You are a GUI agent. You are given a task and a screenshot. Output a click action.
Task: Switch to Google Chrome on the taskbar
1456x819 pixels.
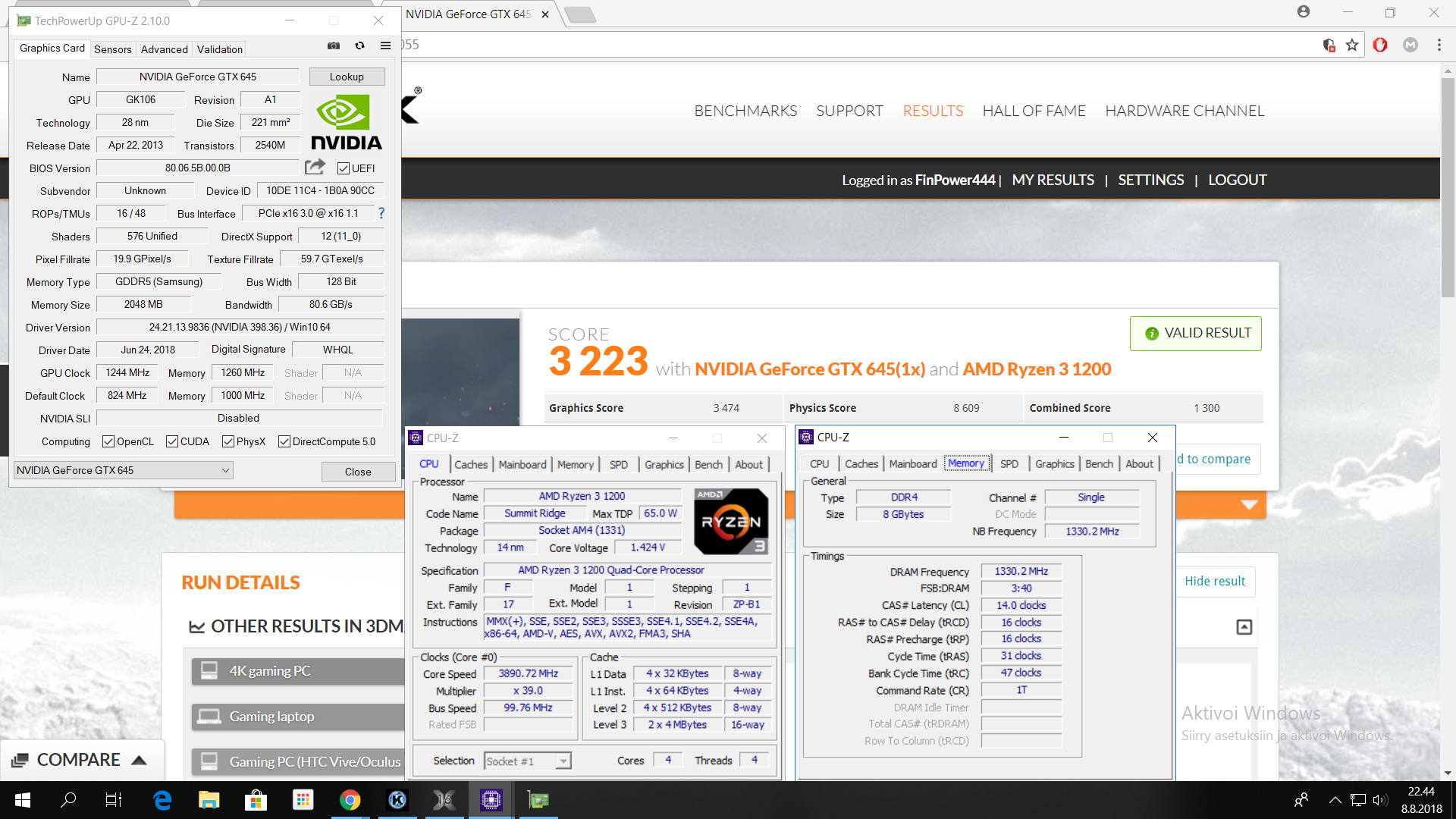(x=350, y=800)
